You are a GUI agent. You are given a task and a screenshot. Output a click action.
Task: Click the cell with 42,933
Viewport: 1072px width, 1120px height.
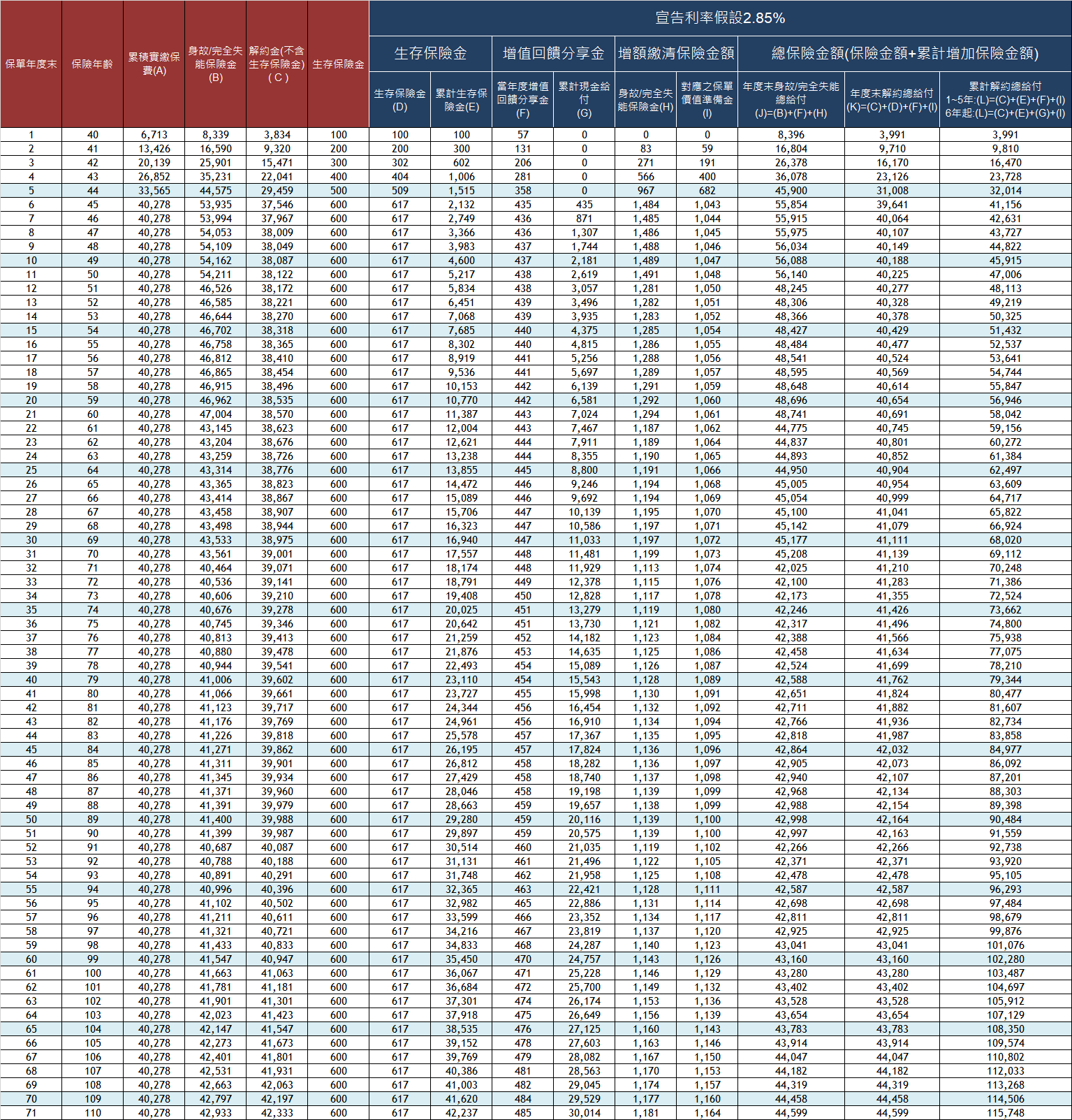tap(215, 1113)
